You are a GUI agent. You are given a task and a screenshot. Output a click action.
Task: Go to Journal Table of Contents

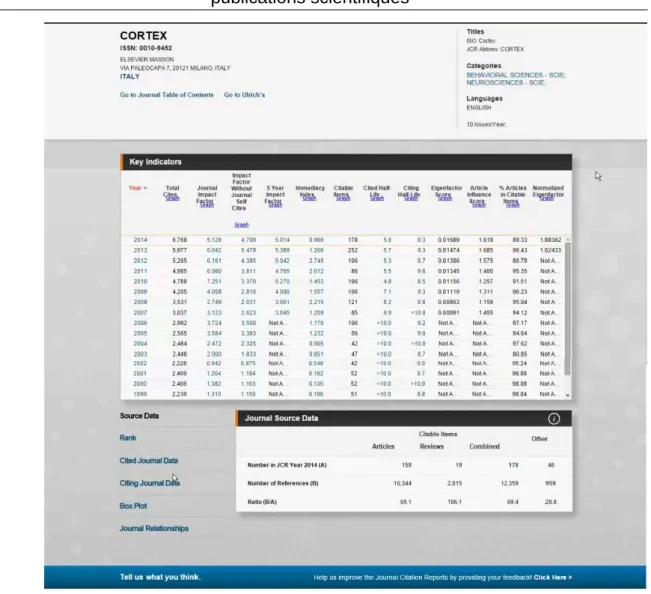coord(166,95)
